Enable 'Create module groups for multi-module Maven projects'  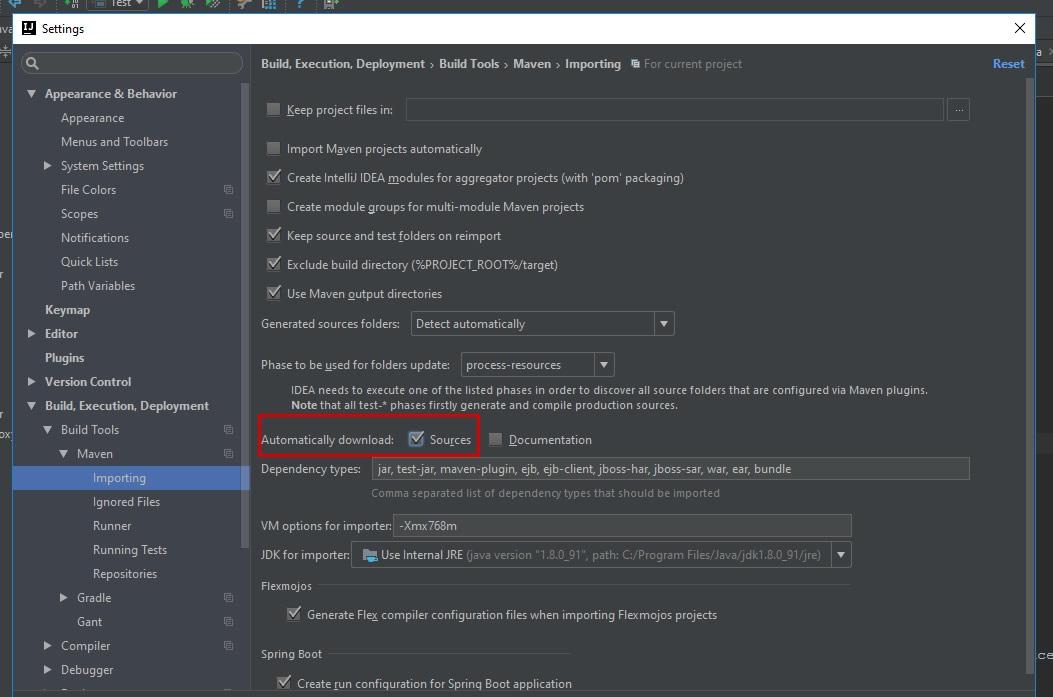point(273,206)
